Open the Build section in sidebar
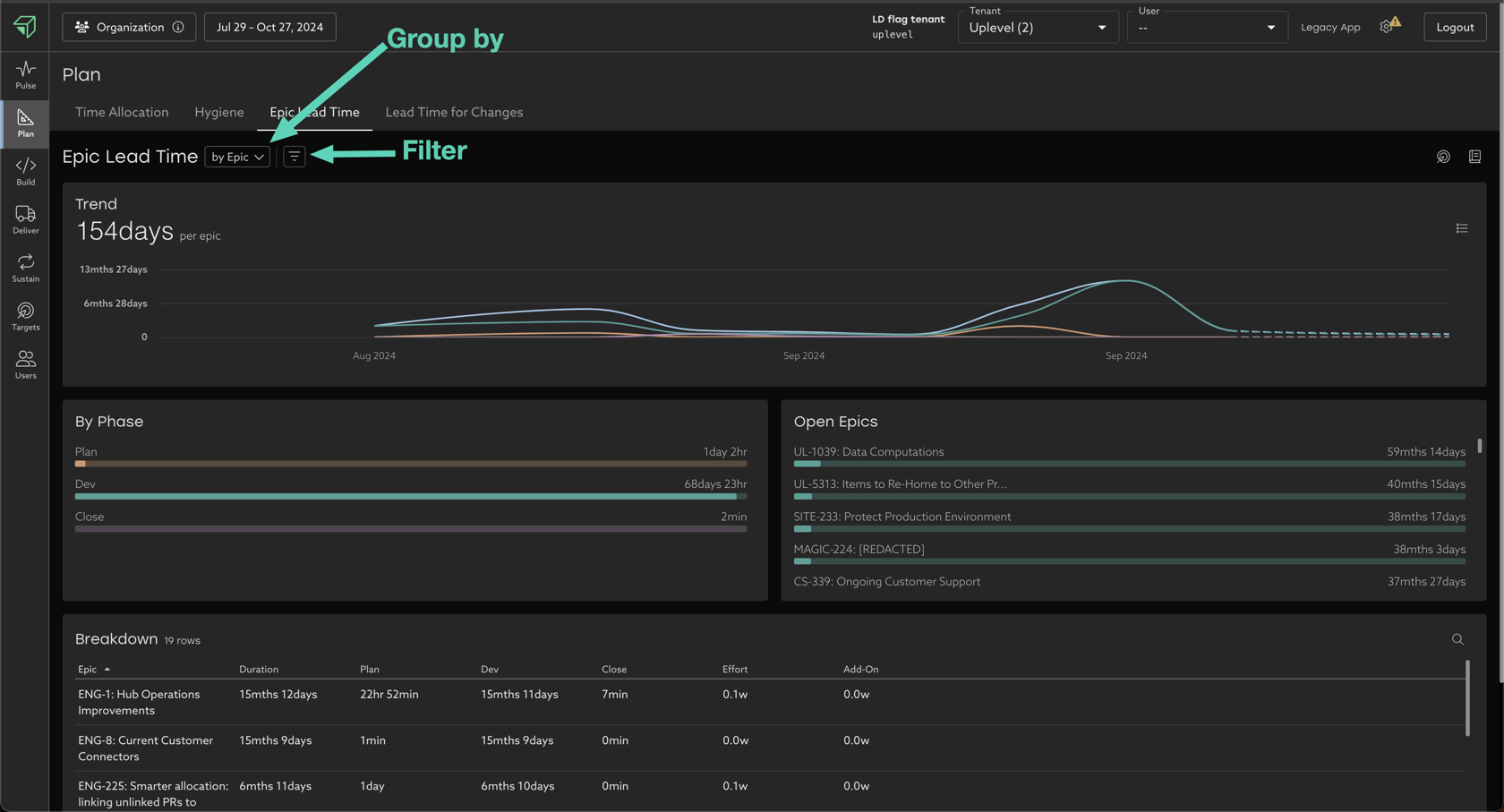This screenshot has height=812, width=1504. pyautogui.click(x=25, y=171)
